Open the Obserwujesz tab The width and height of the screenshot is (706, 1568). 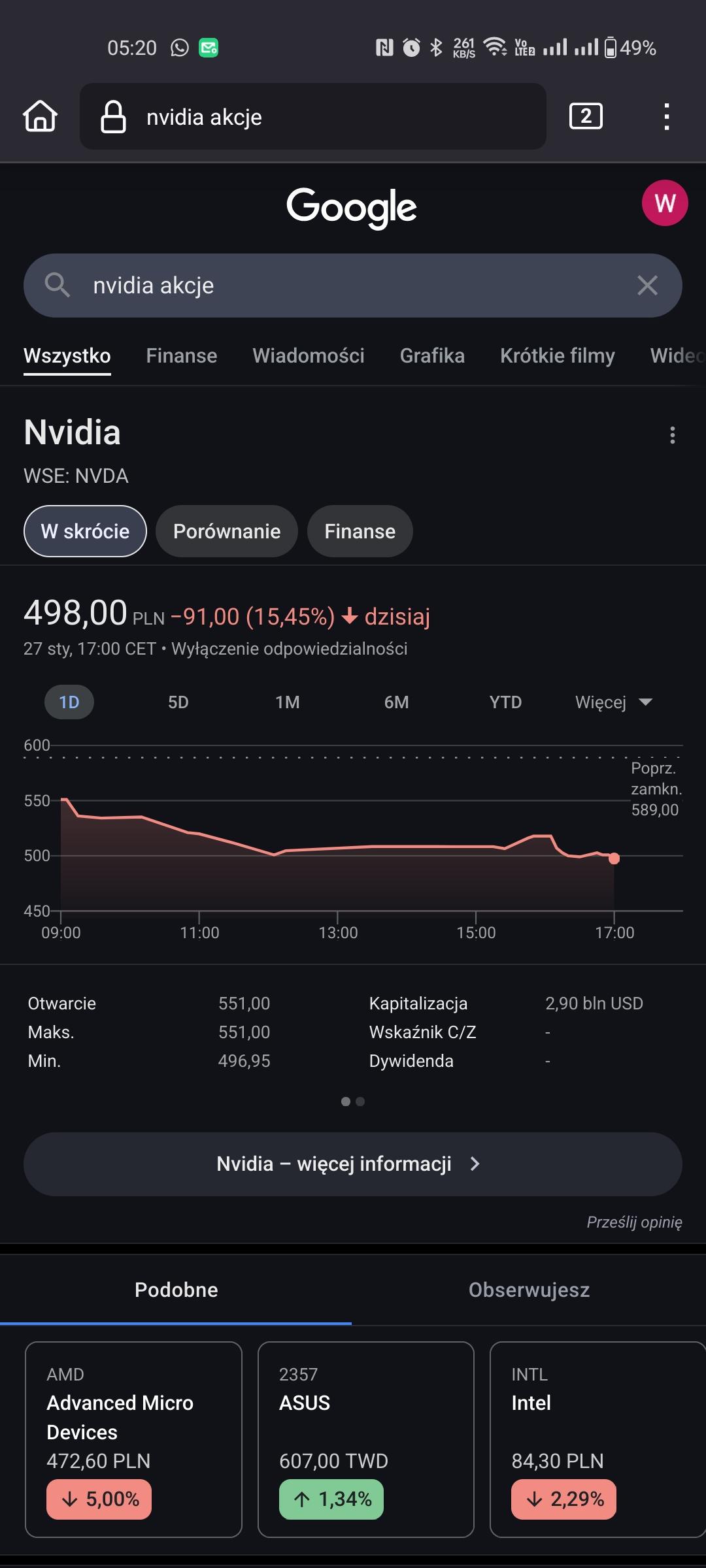point(529,1290)
